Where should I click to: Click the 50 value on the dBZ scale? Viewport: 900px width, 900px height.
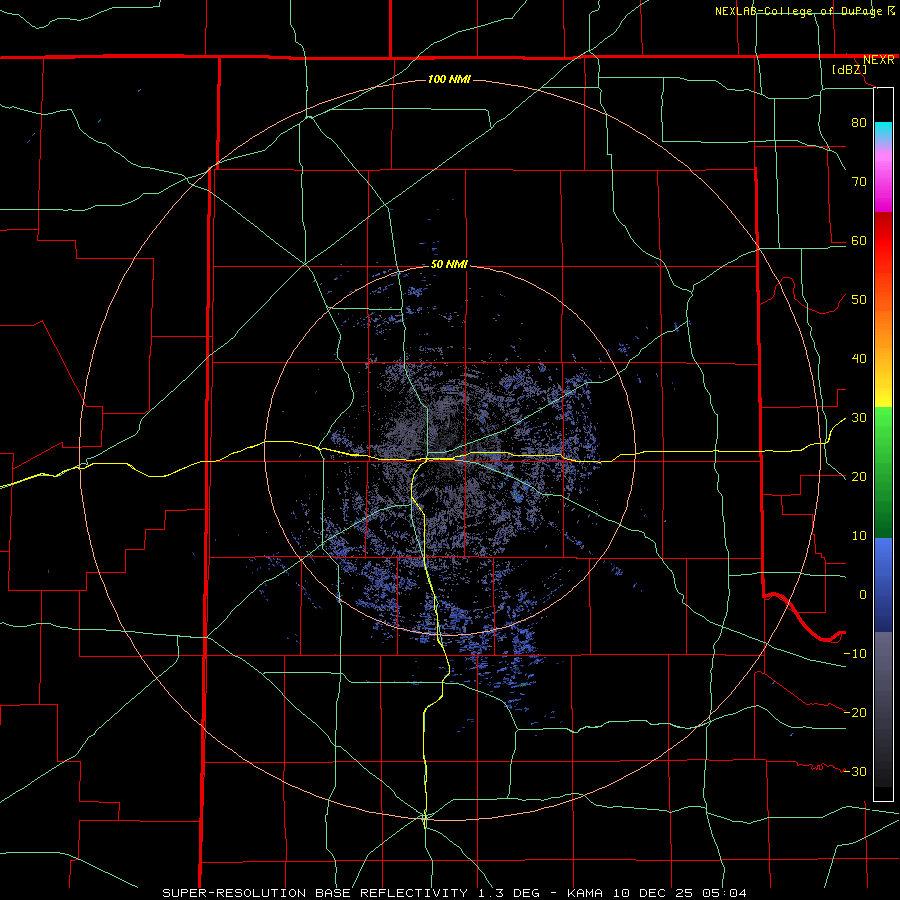tap(859, 300)
